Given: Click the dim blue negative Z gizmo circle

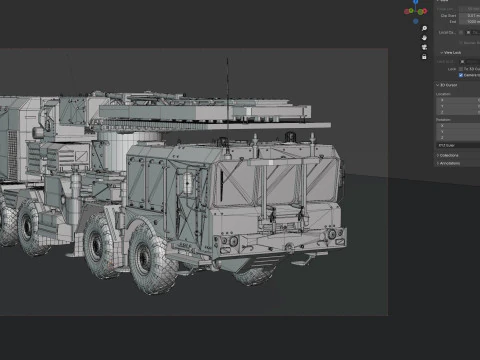Looking at the screenshot, I should (x=416, y=21).
